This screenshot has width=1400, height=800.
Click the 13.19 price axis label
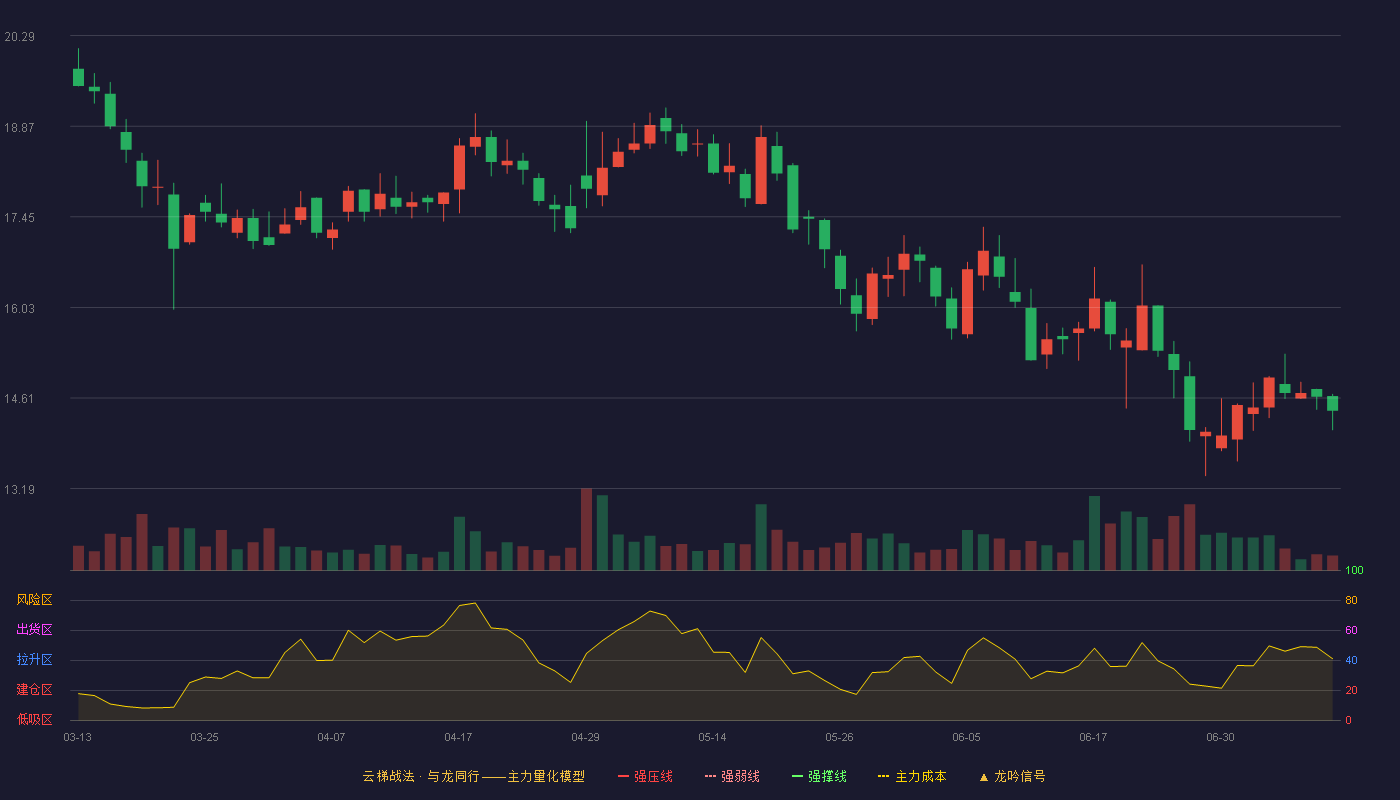point(19,490)
